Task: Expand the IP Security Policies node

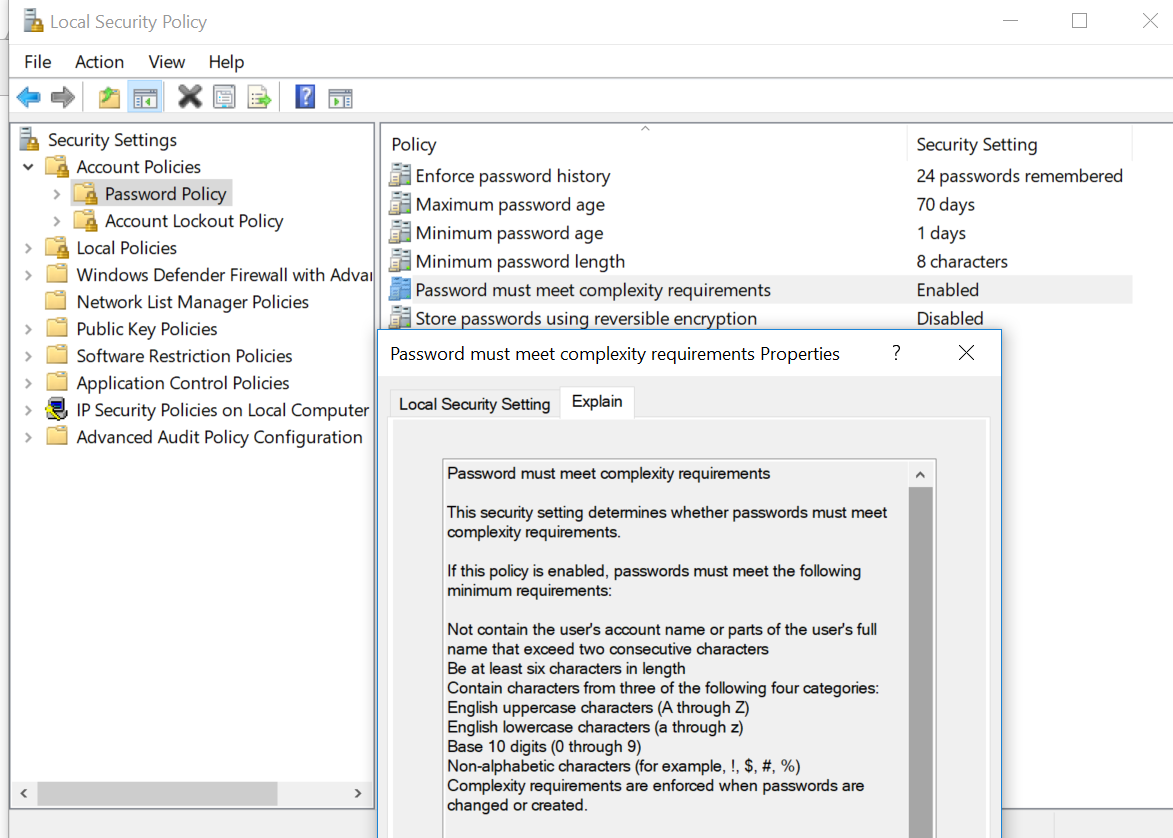Action: coord(28,410)
